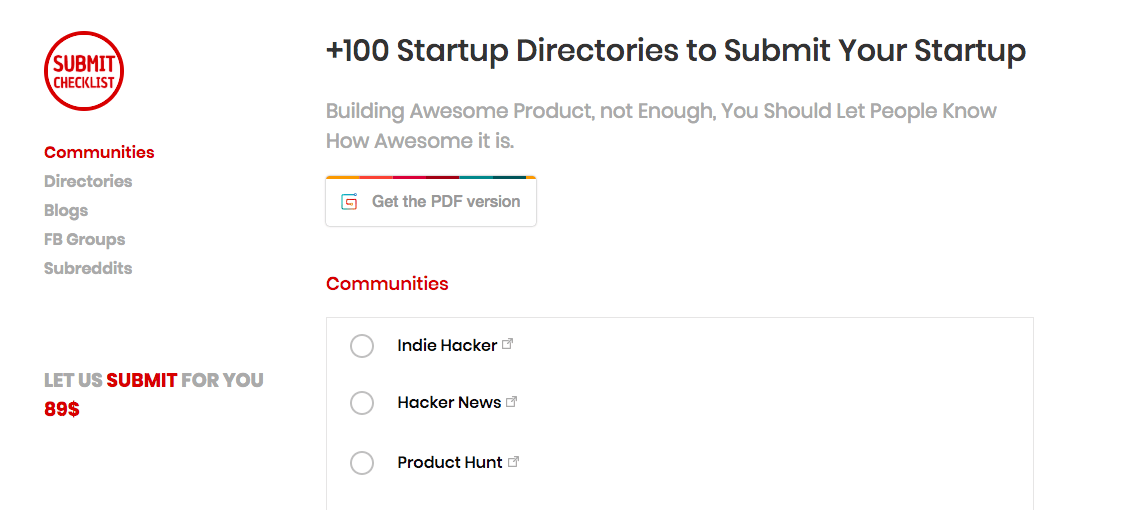Mark Hacker News as submitted

362,403
